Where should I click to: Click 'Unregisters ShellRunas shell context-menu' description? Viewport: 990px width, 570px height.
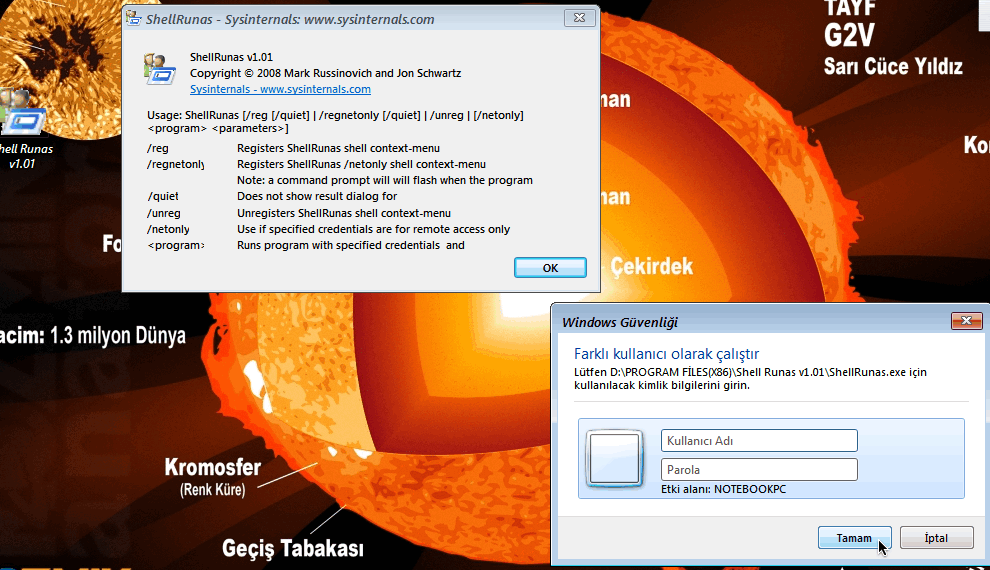pyautogui.click(x=344, y=213)
